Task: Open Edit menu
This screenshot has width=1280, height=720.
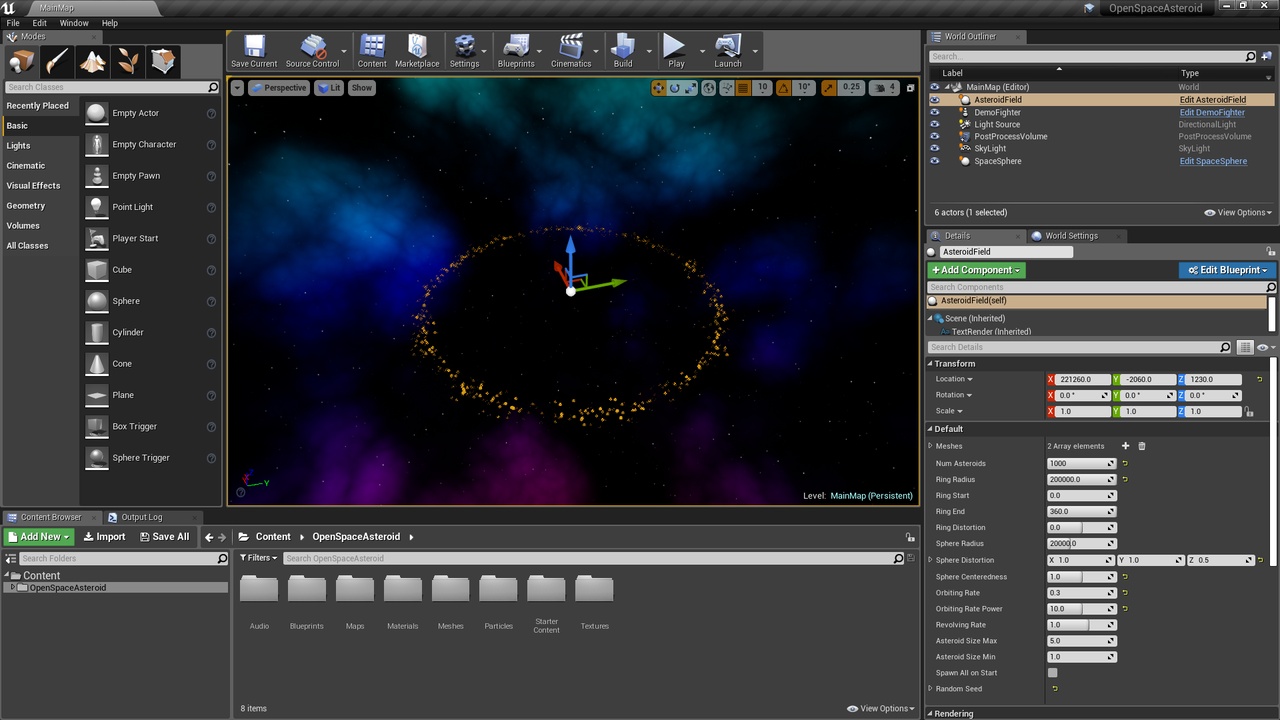Action: (x=40, y=23)
